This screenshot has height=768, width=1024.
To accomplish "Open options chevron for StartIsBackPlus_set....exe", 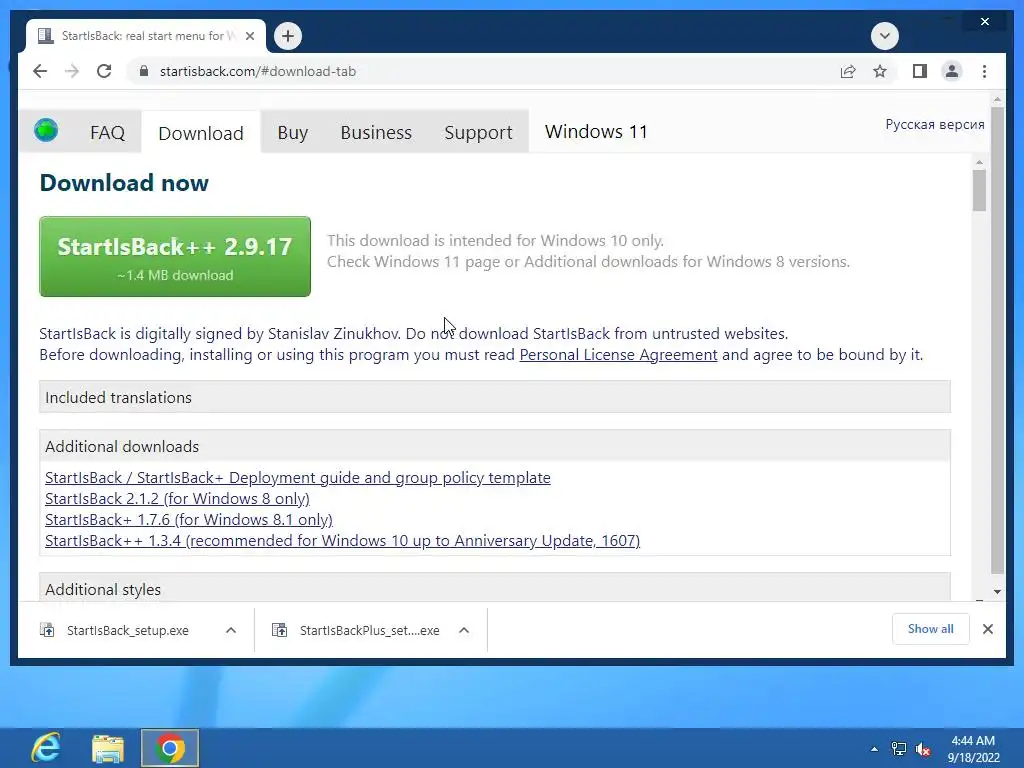I will click(x=464, y=630).
